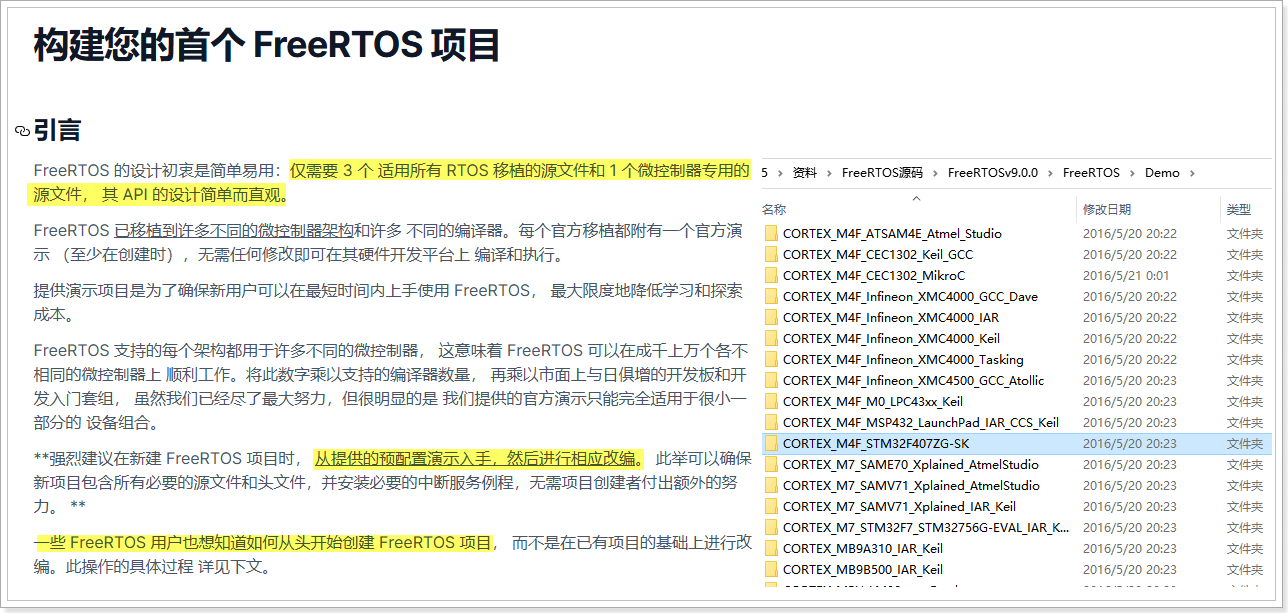Expand breadcrumb arrow after Demo
Screen dimensions: 1288x613
coord(1192,173)
